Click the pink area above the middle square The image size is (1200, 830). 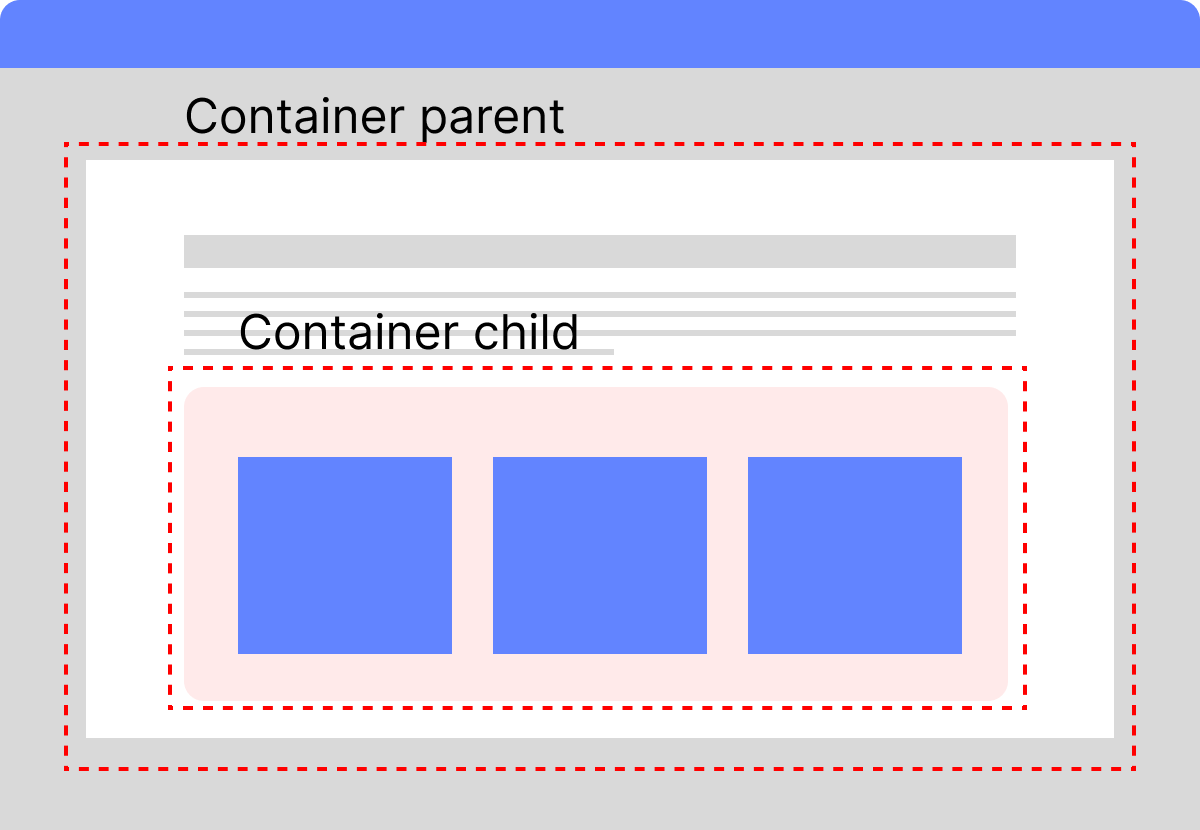point(600,422)
